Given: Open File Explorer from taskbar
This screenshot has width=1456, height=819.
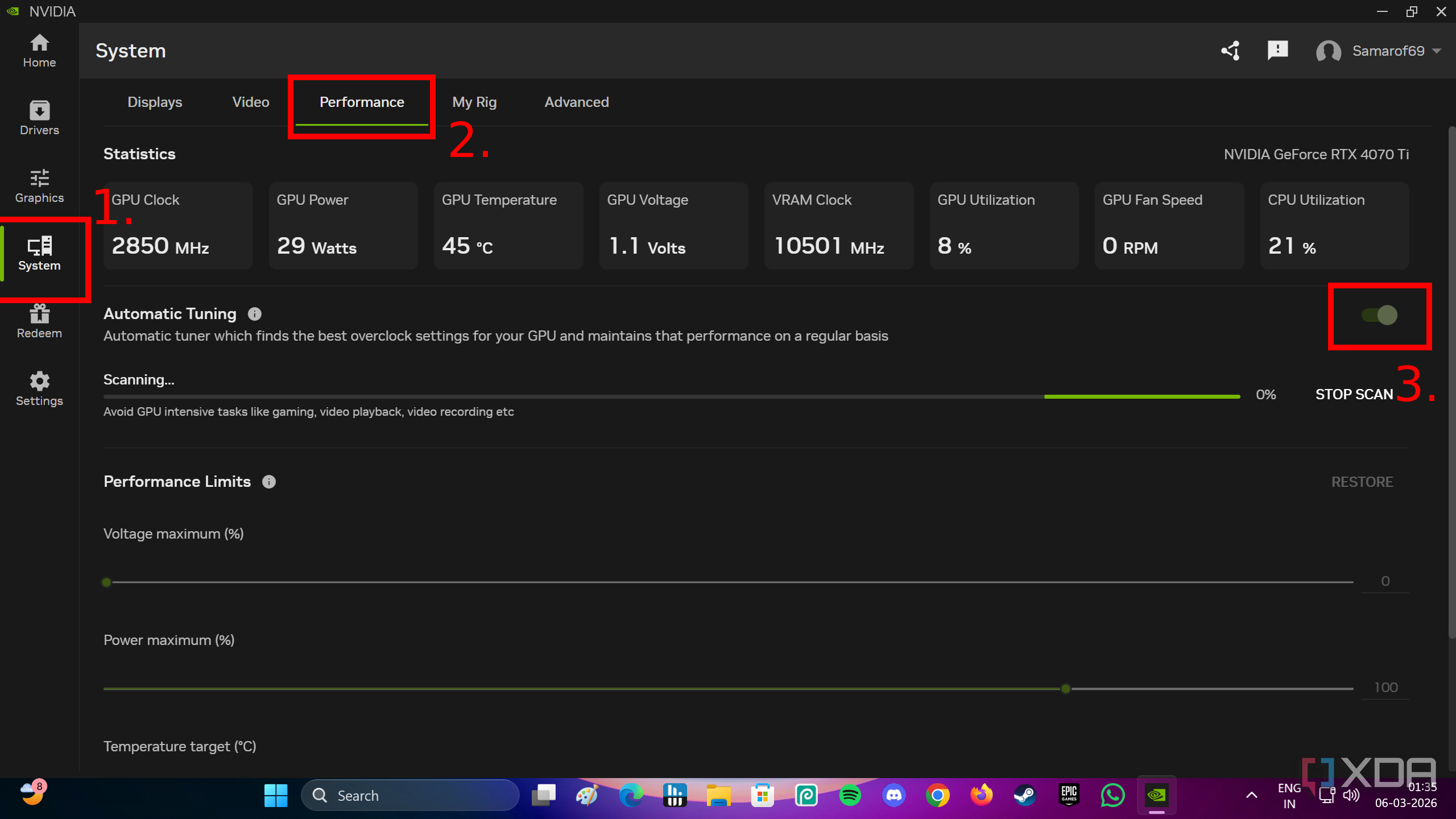Looking at the screenshot, I should 718,795.
